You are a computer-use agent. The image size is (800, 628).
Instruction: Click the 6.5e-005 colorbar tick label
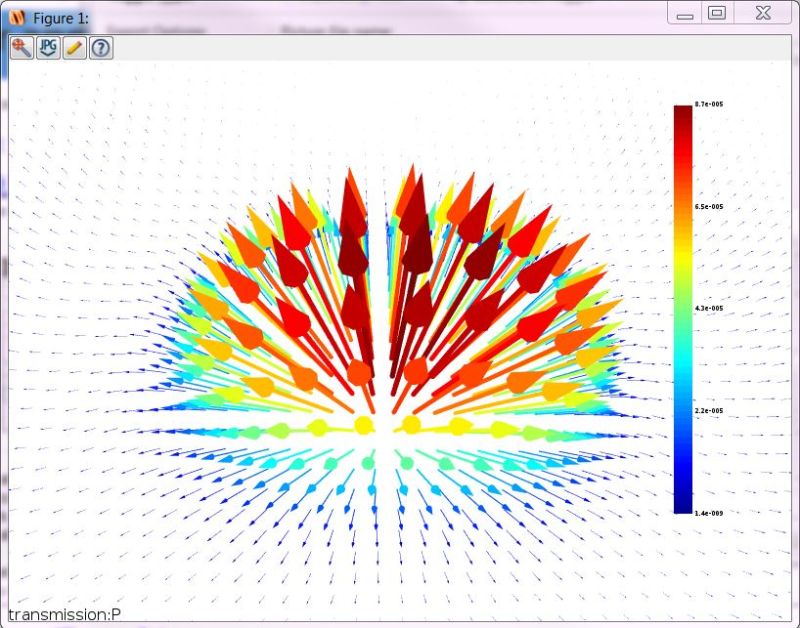click(712, 207)
